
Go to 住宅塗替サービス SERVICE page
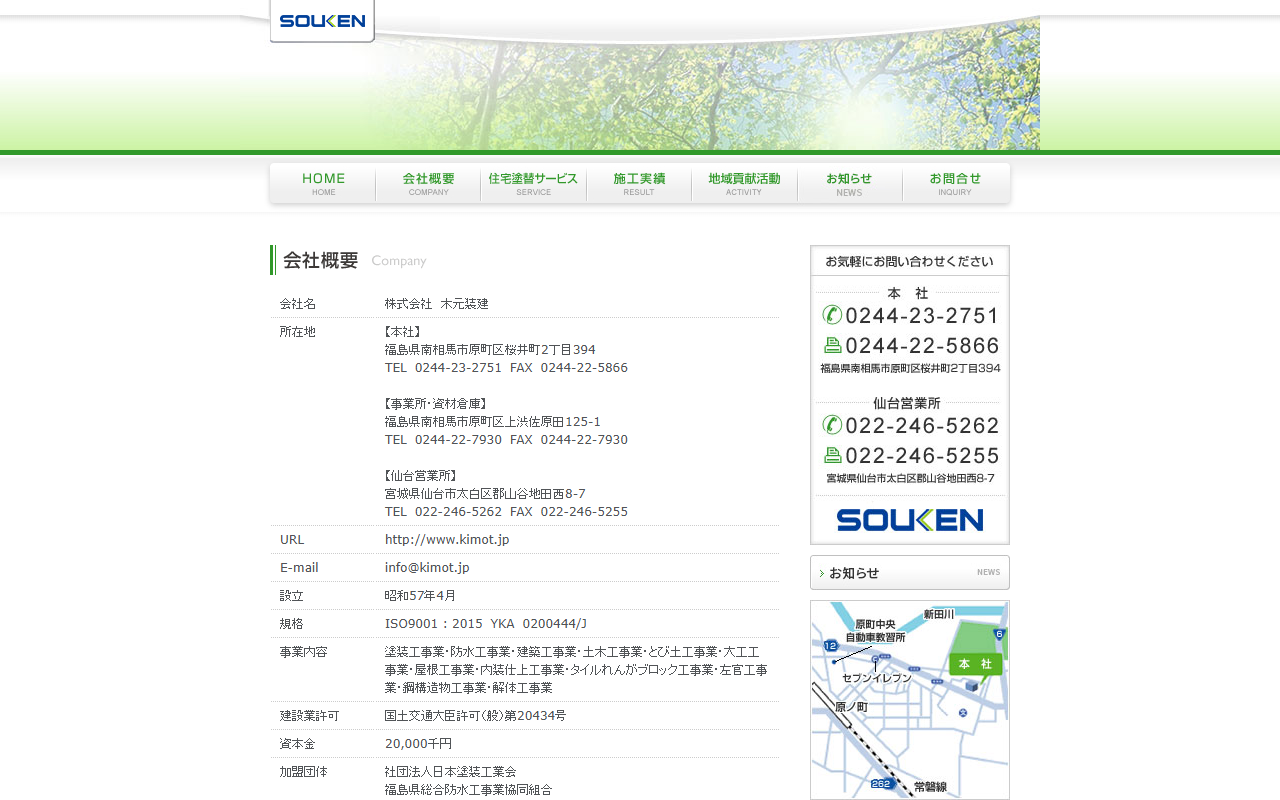click(533, 183)
